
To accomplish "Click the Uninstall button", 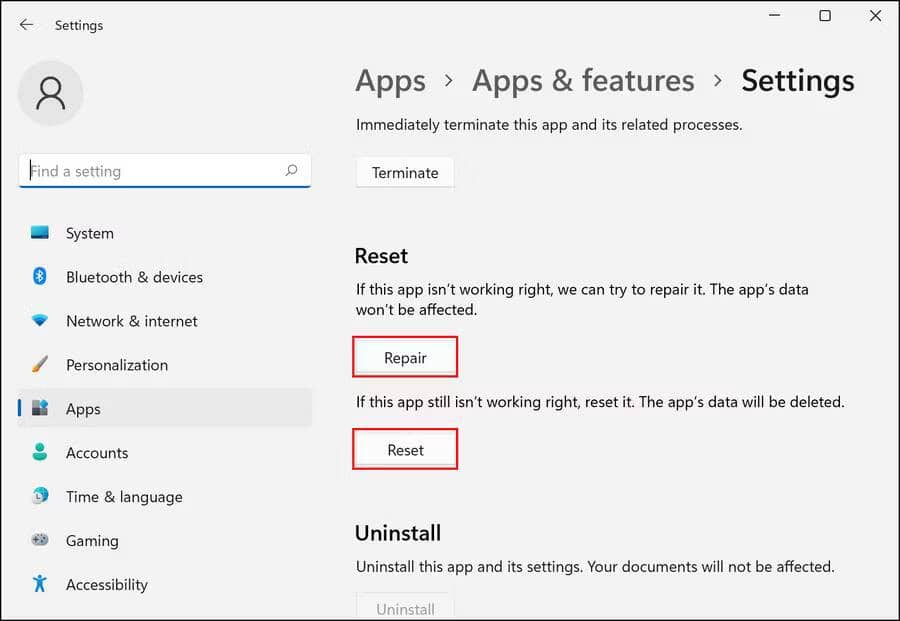I will (x=405, y=608).
